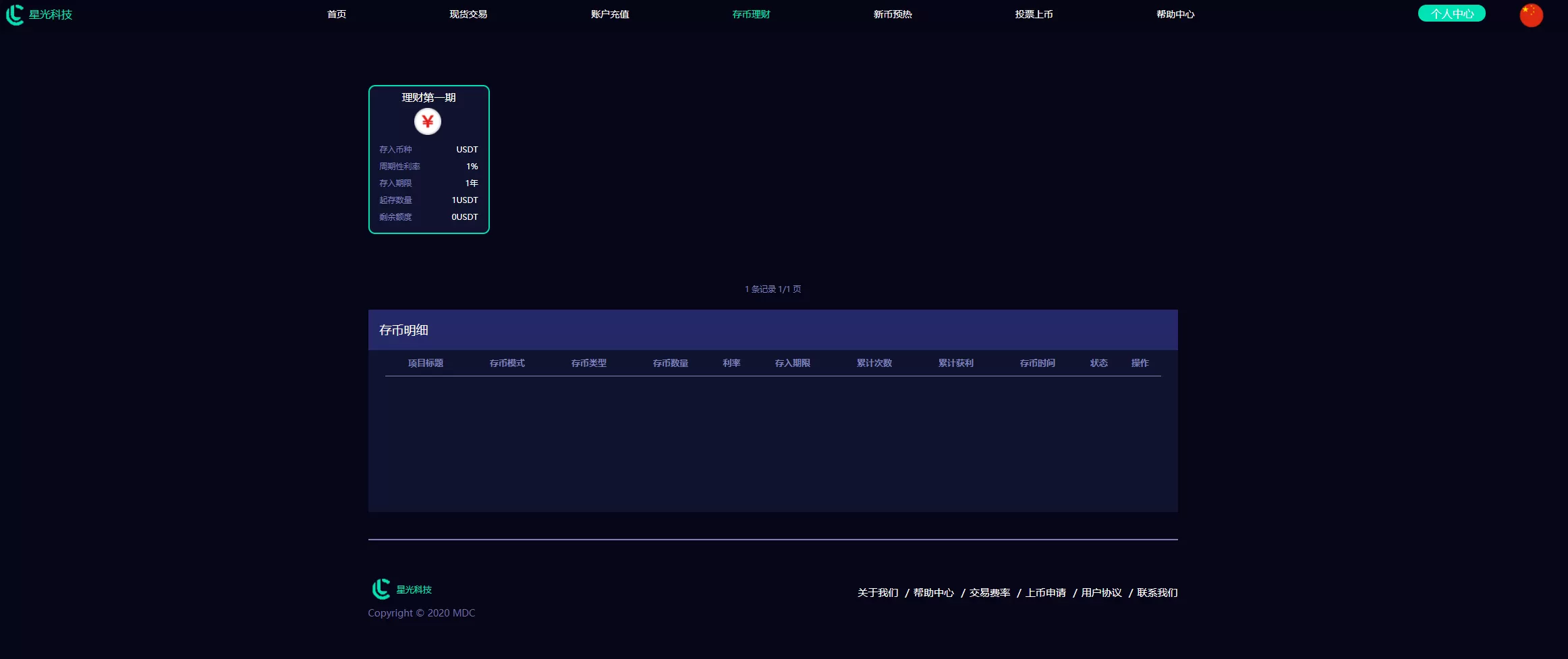This screenshot has width=1568, height=659.
Task: Select the 存币理财 navigation tab
Action: (751, 14)
